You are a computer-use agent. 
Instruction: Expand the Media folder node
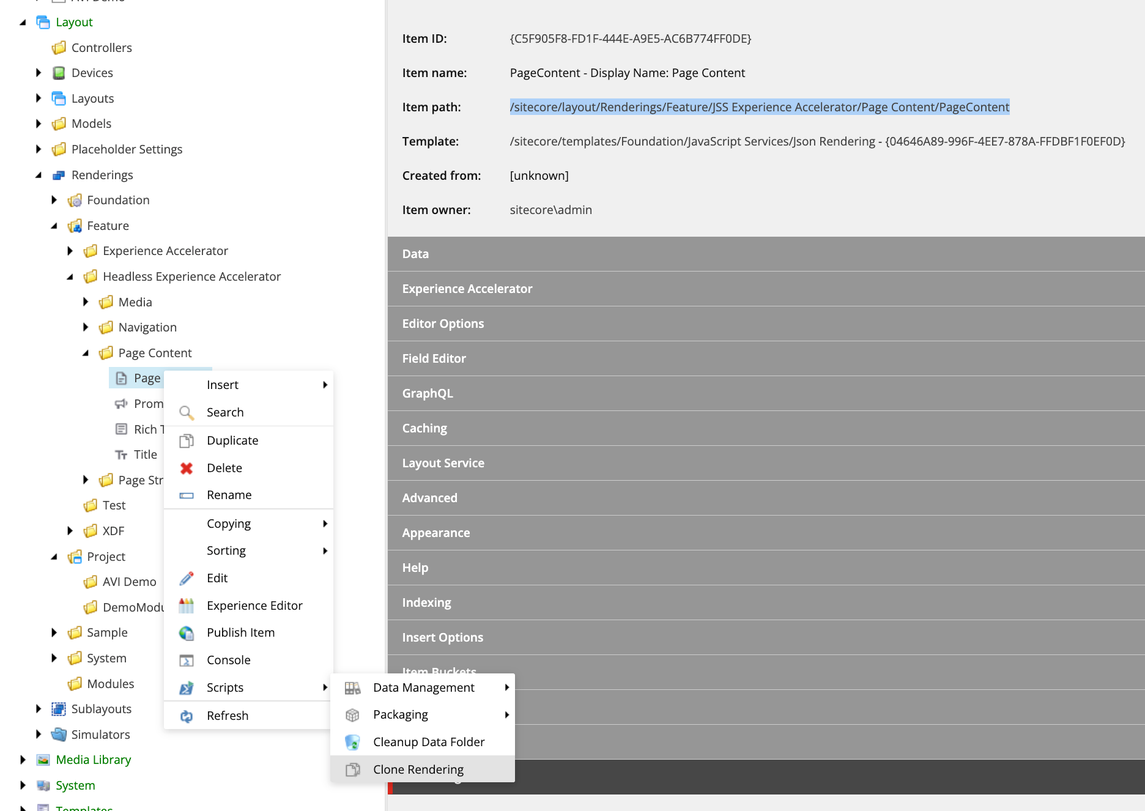(86, 302)
